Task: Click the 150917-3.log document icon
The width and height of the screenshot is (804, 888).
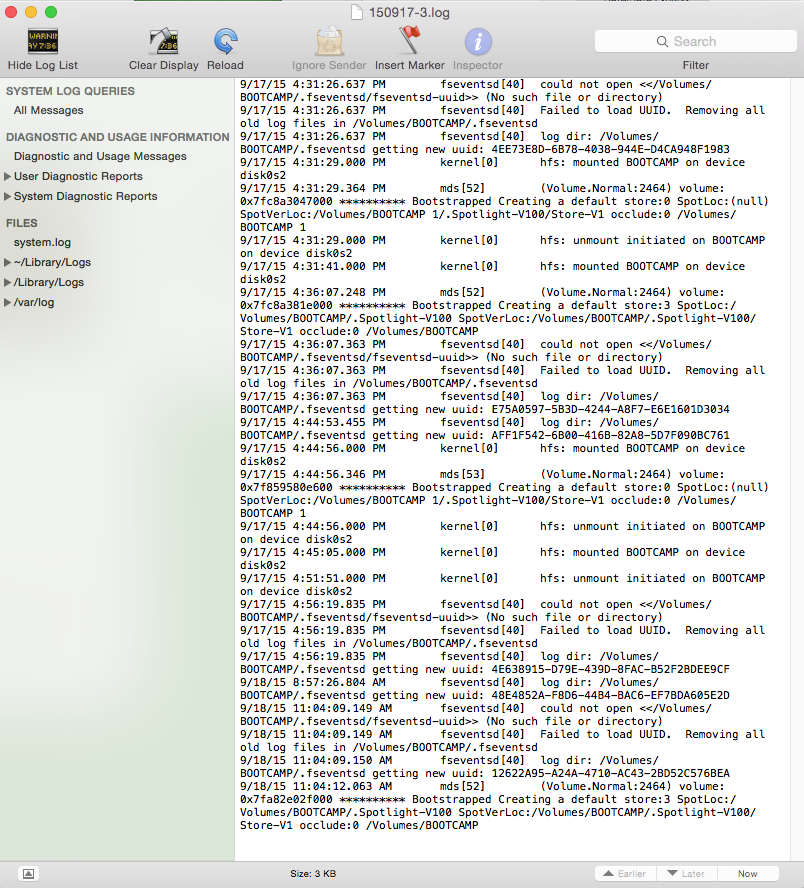Action: [357, 12]
